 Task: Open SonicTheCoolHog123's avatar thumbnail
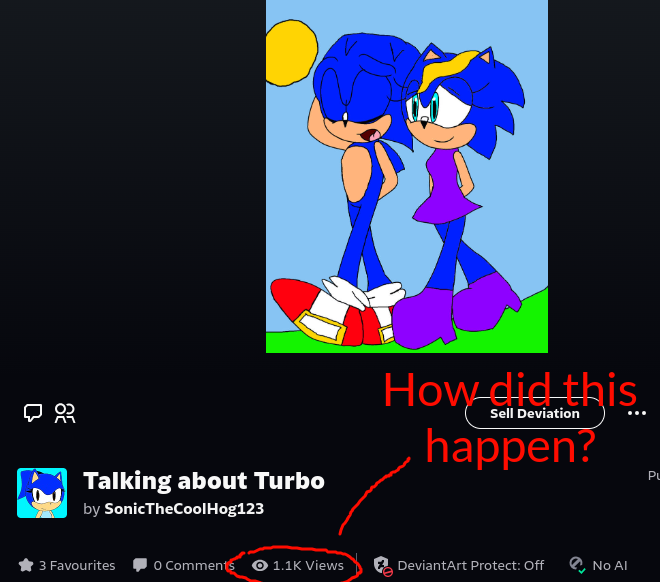tap(42, 493)
